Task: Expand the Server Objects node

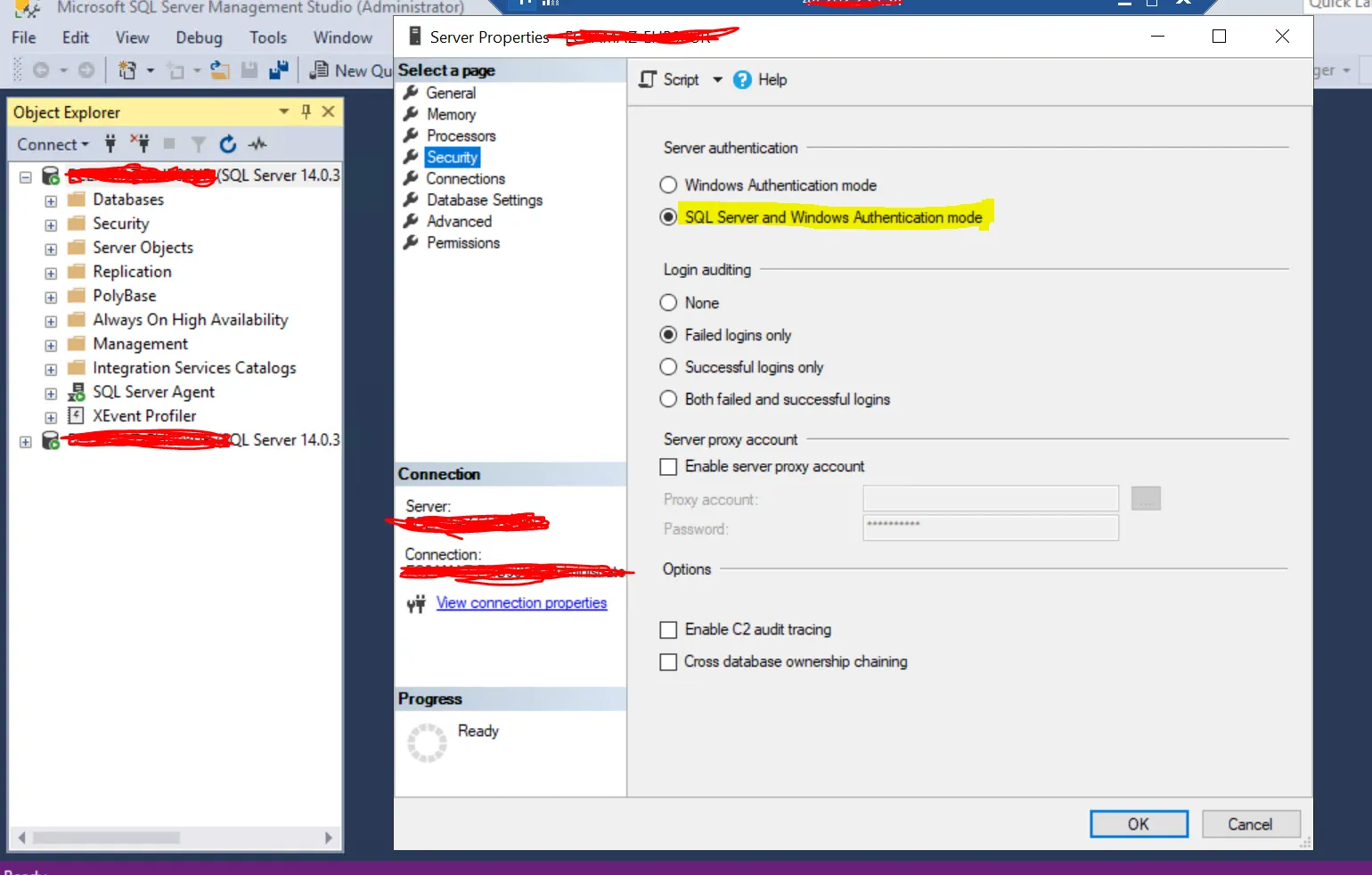Action: click(51, 249)
